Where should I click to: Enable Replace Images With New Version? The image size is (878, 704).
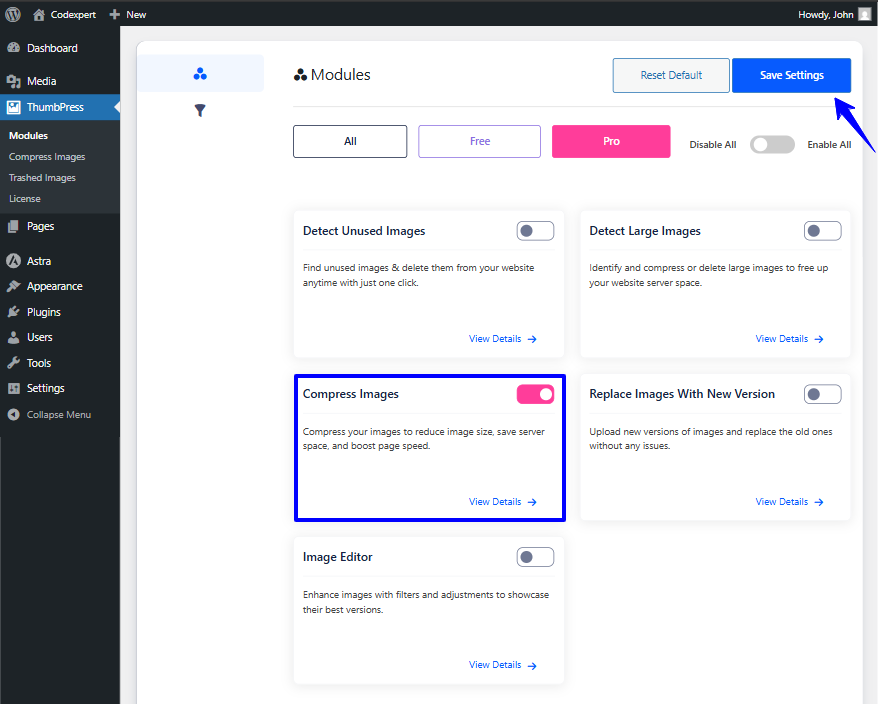822,394
